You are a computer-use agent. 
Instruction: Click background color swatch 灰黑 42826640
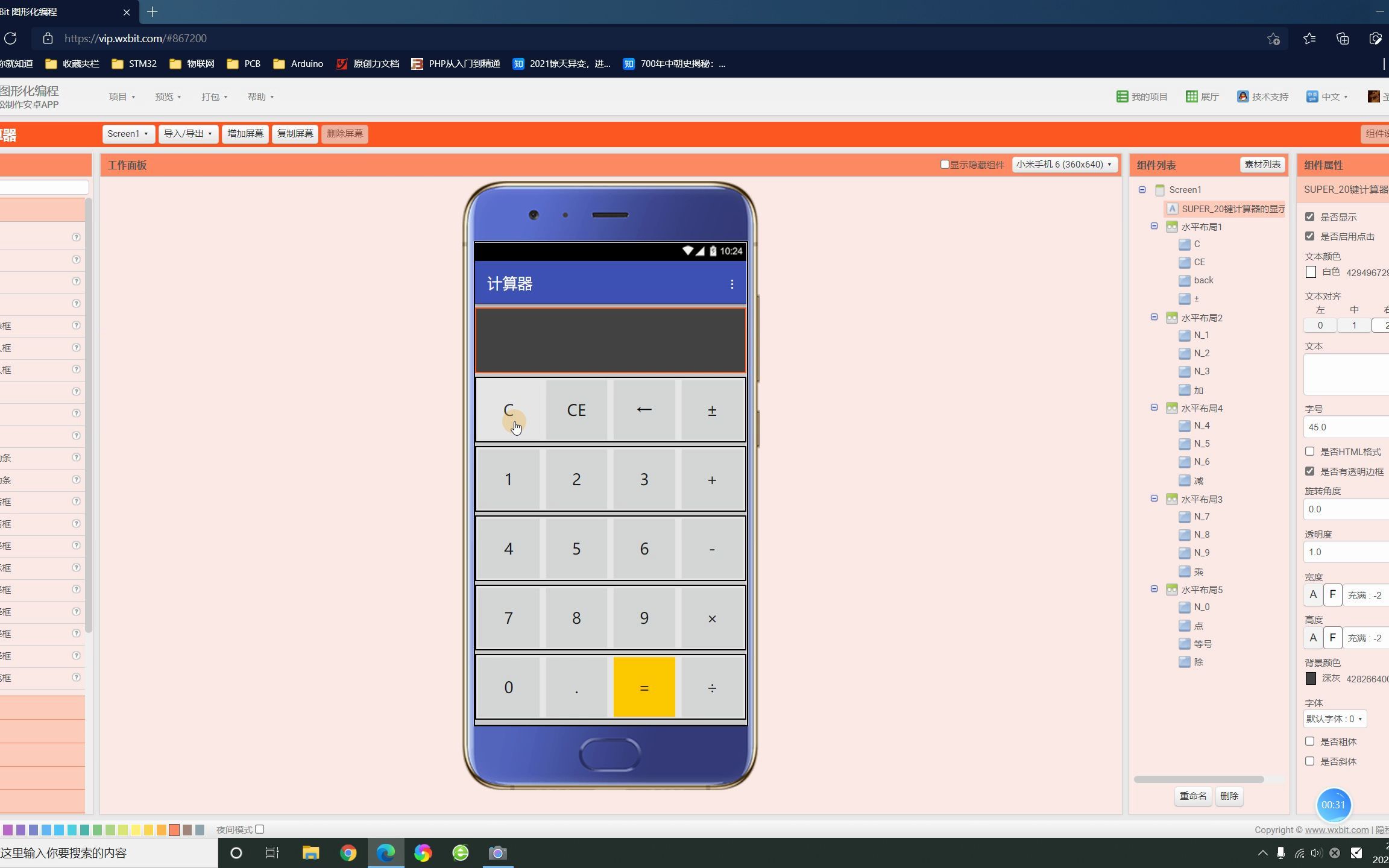pos(1311,679)
